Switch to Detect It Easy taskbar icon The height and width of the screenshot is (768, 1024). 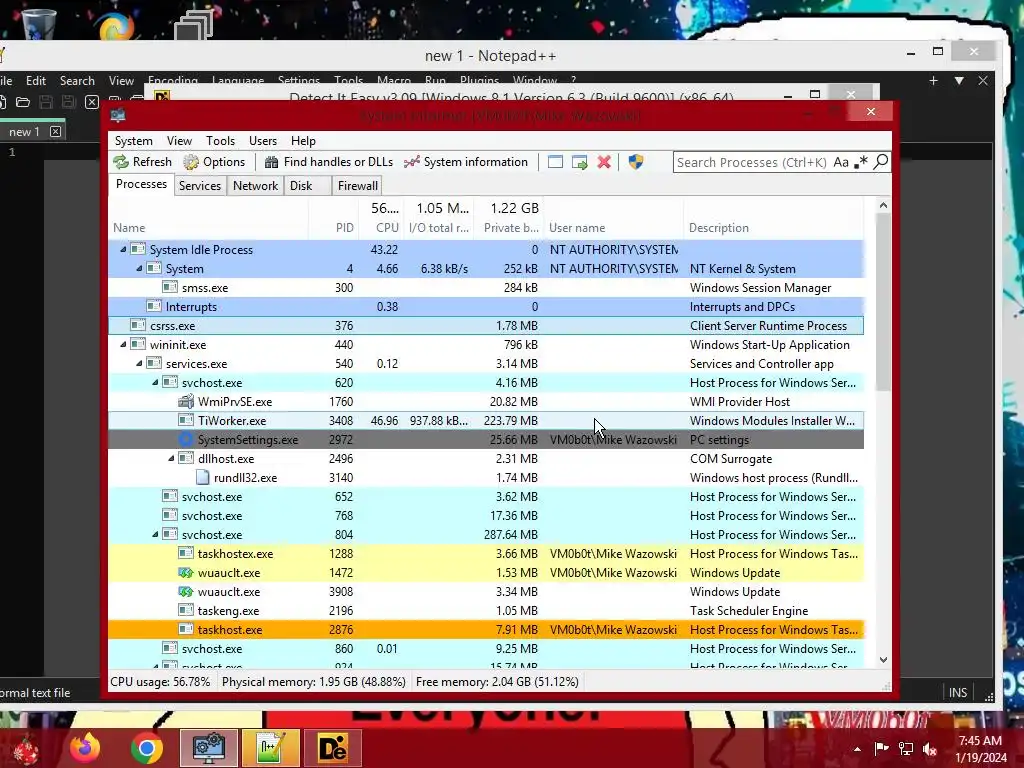332,748
